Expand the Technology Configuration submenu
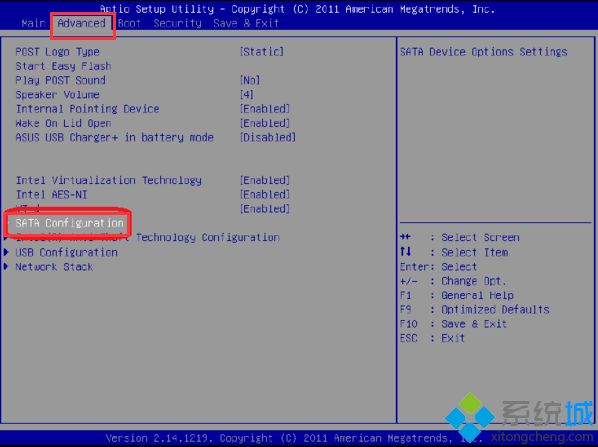 click(x=207, y=238)
